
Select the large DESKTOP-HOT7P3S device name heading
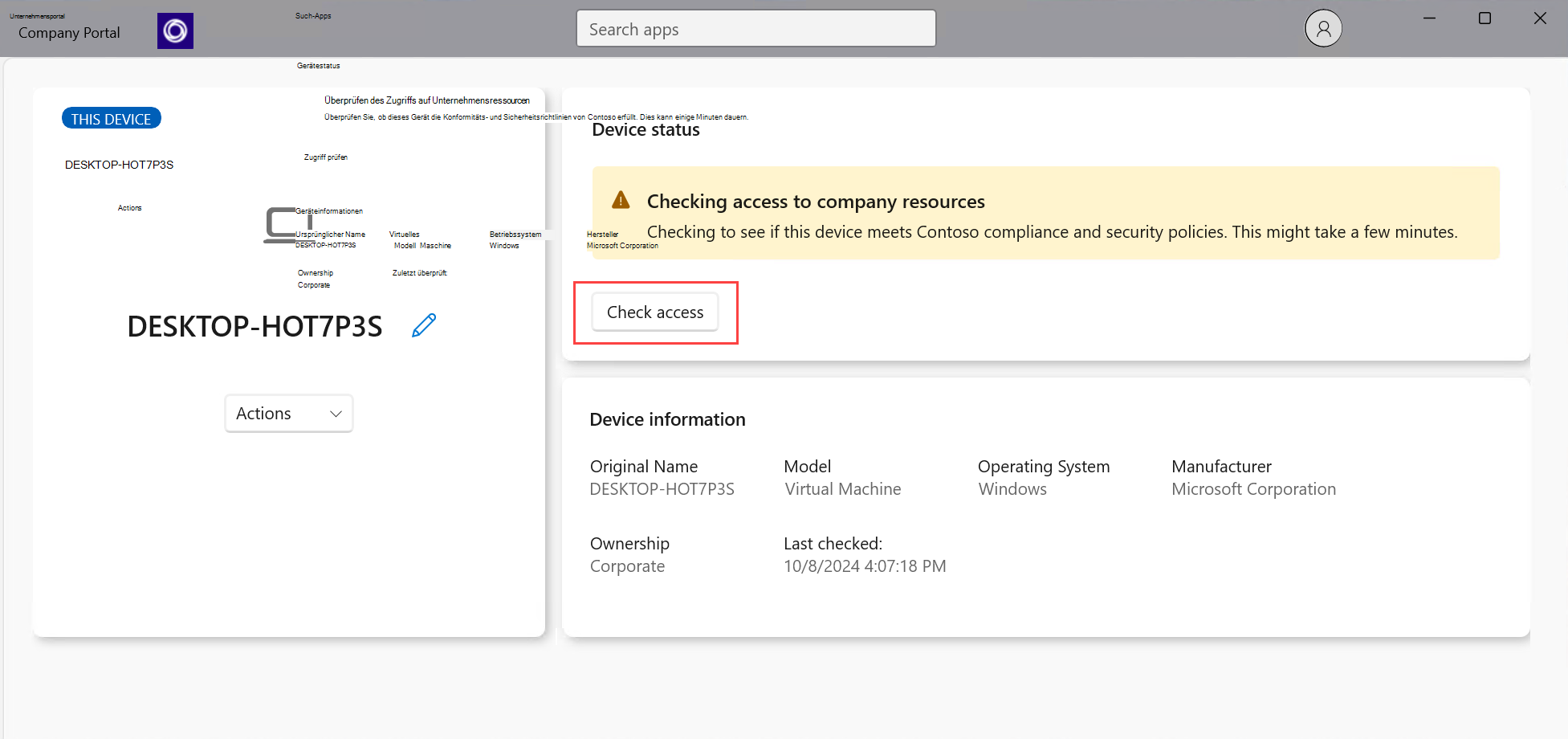click(x=255, y=327)
